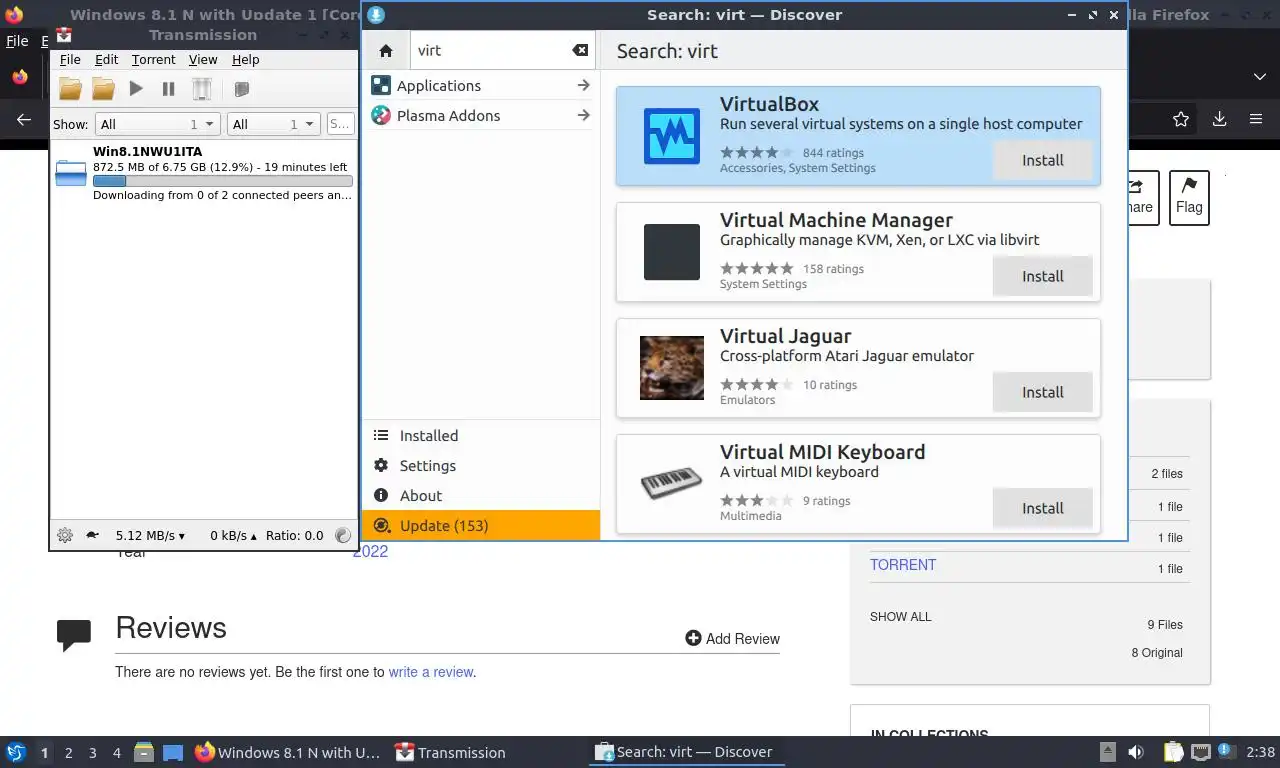Remove torrent using trash icon in Transmission
1280x768 pixels.
click(x=202, y=89)
